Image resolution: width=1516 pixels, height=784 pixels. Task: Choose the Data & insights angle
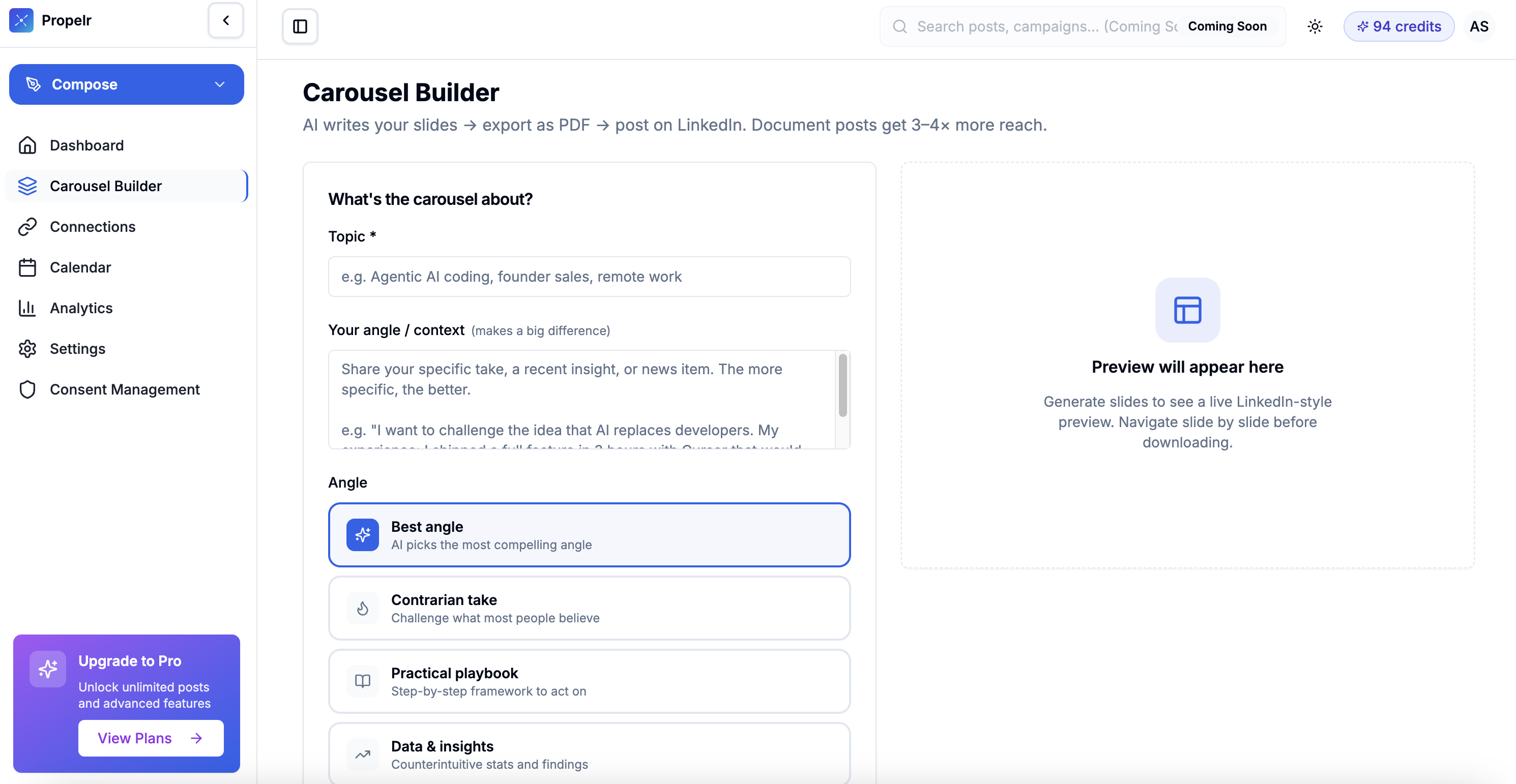[x=589, y=754]
